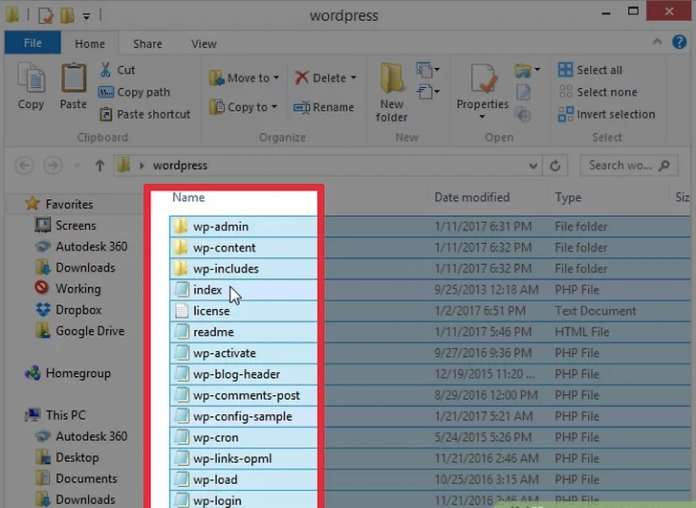Screen dimensions: 696x508
Task: Click the Up arrow navigation icon
Action: [x=99, y=166]
